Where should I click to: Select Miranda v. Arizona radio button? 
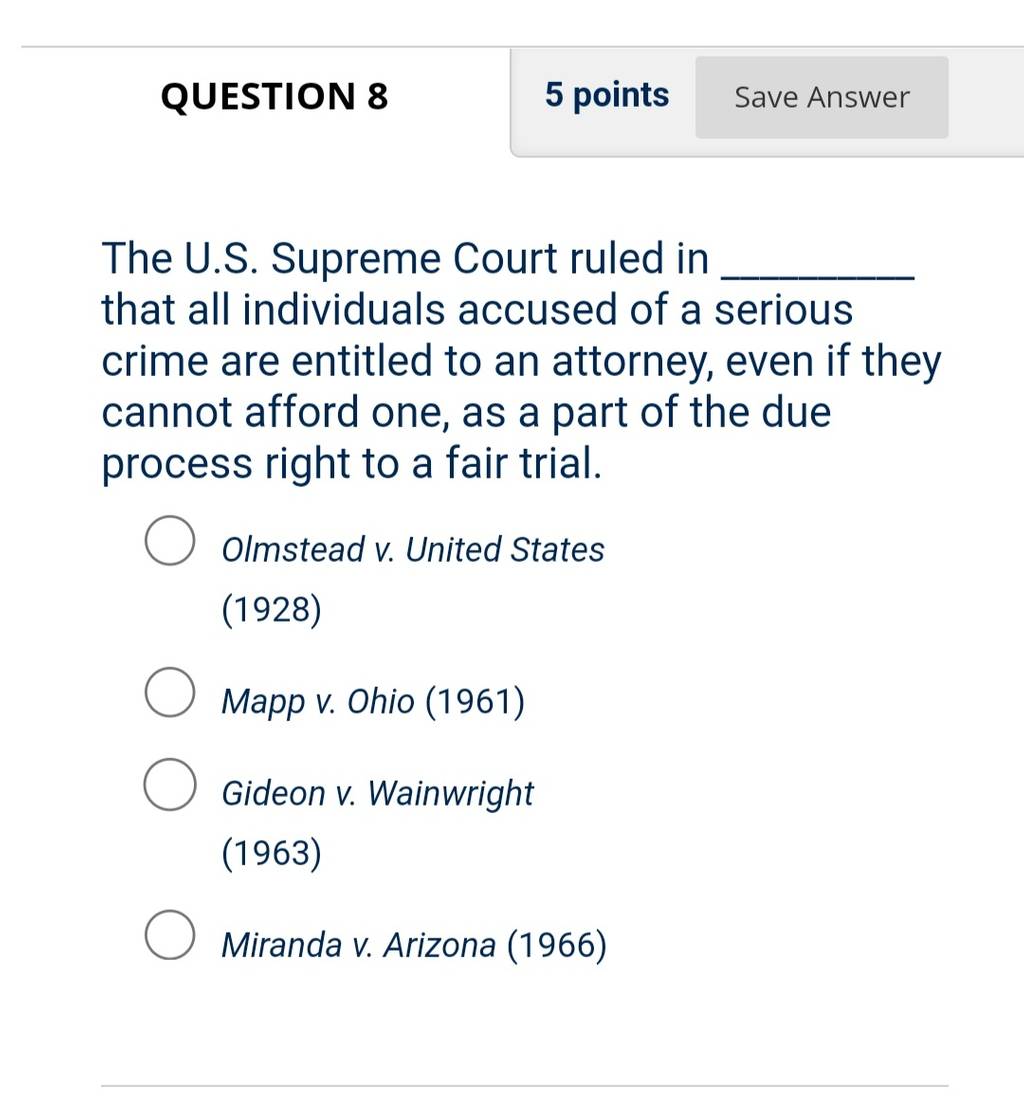[170, 935]
